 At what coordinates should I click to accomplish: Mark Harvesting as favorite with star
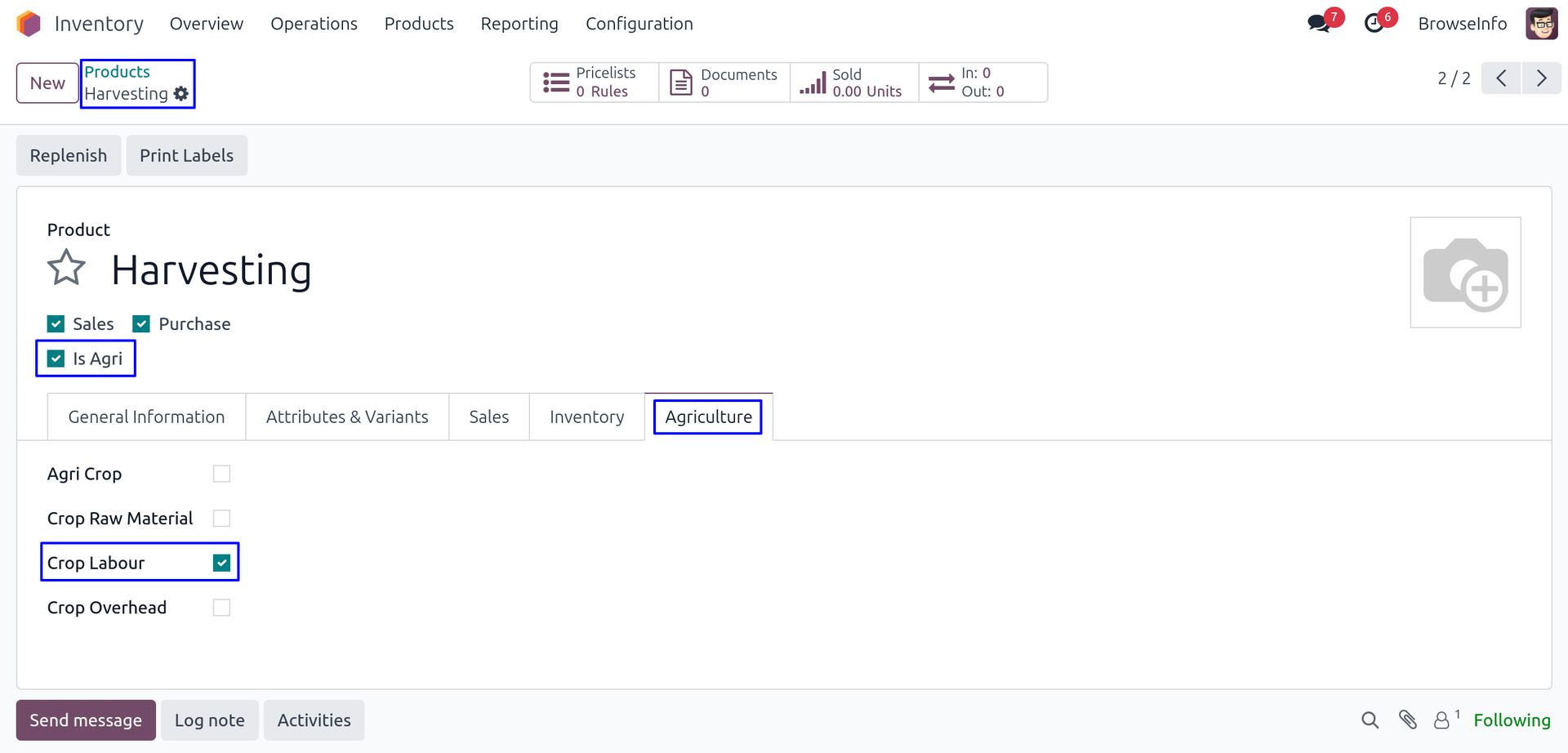(x=66, y=269)
